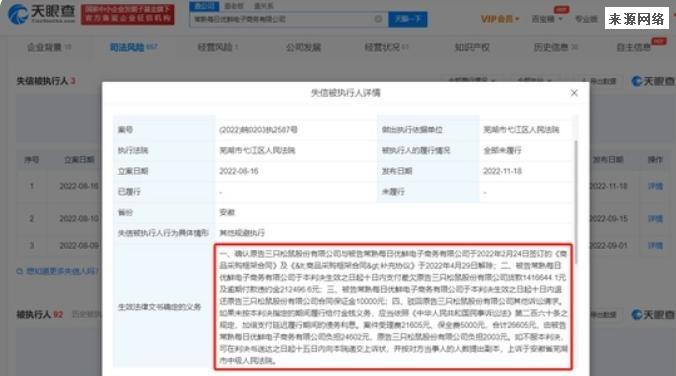Click the 做出执行依据单位 court value

click(521, 130)
